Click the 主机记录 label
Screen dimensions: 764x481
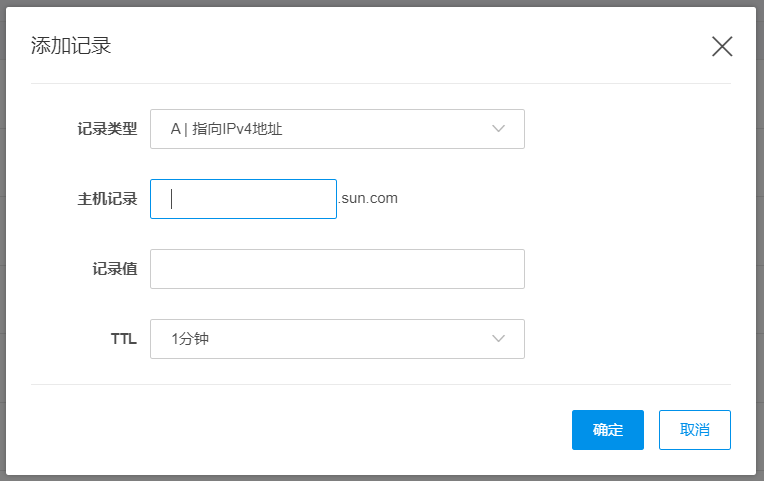coord(107,199)
